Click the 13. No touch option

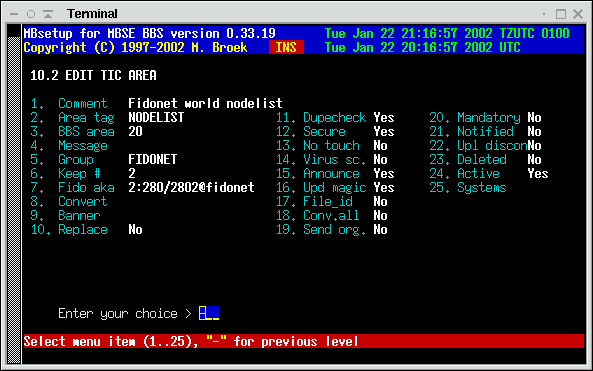pos(317,145)
